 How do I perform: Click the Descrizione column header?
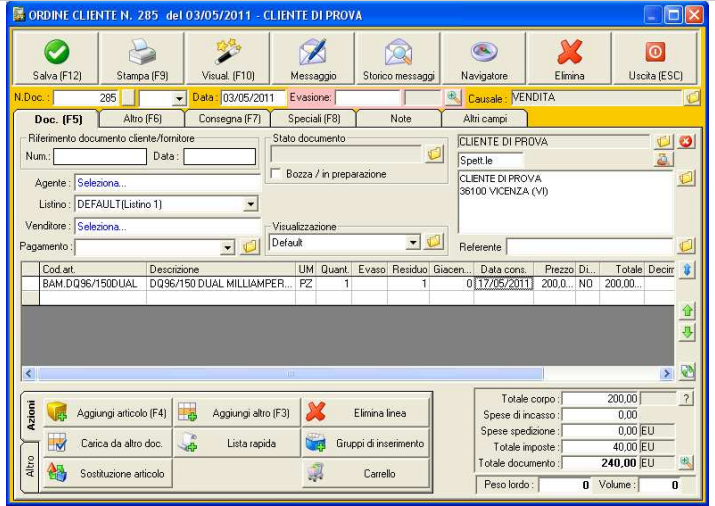coord(221,269)
